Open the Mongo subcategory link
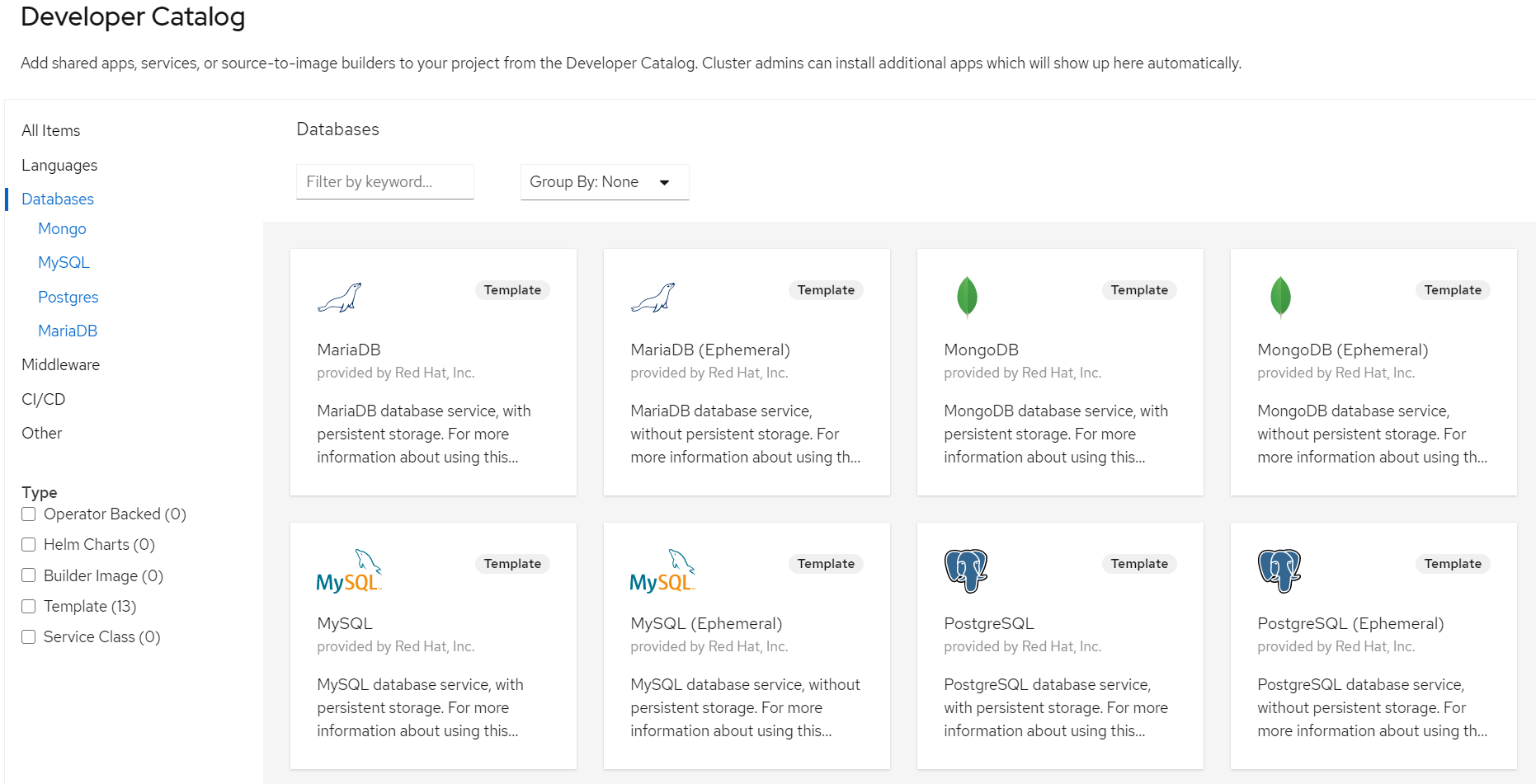Screen dimensions: 1536x784 click(62, 228)
